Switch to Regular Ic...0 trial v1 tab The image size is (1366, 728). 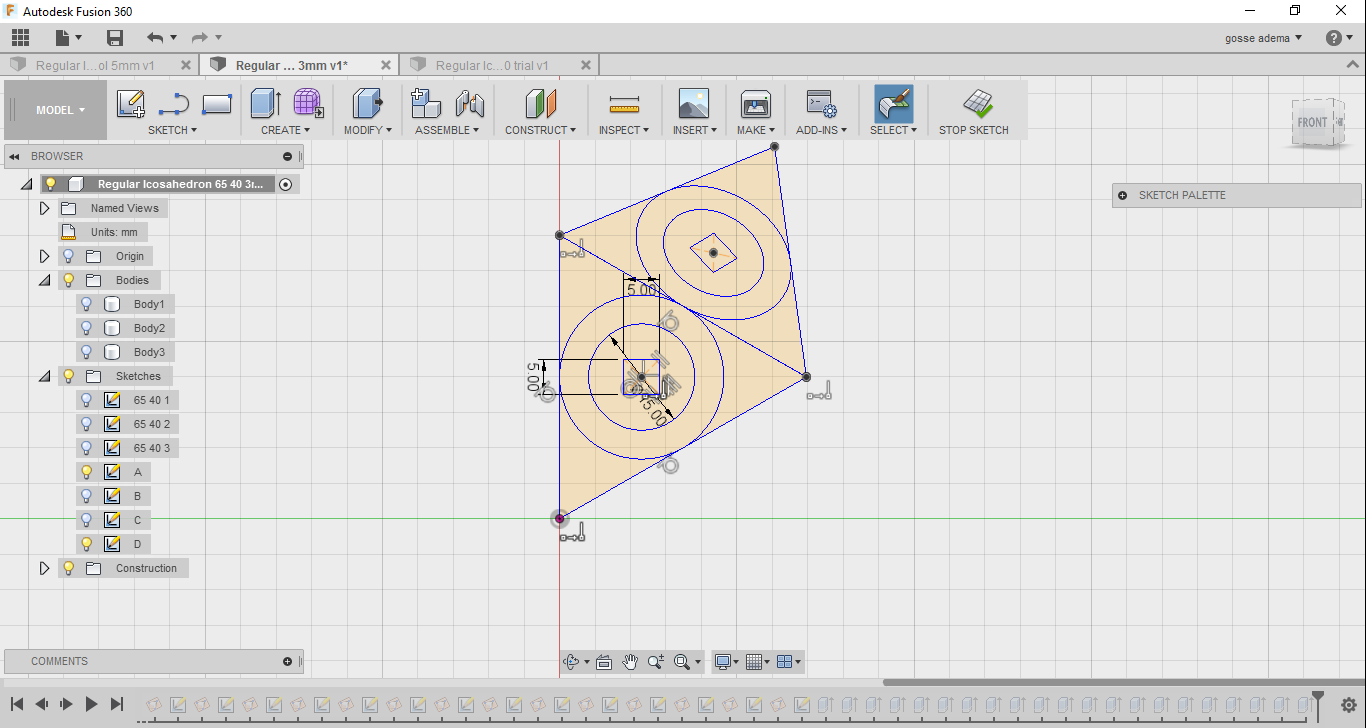492,65
